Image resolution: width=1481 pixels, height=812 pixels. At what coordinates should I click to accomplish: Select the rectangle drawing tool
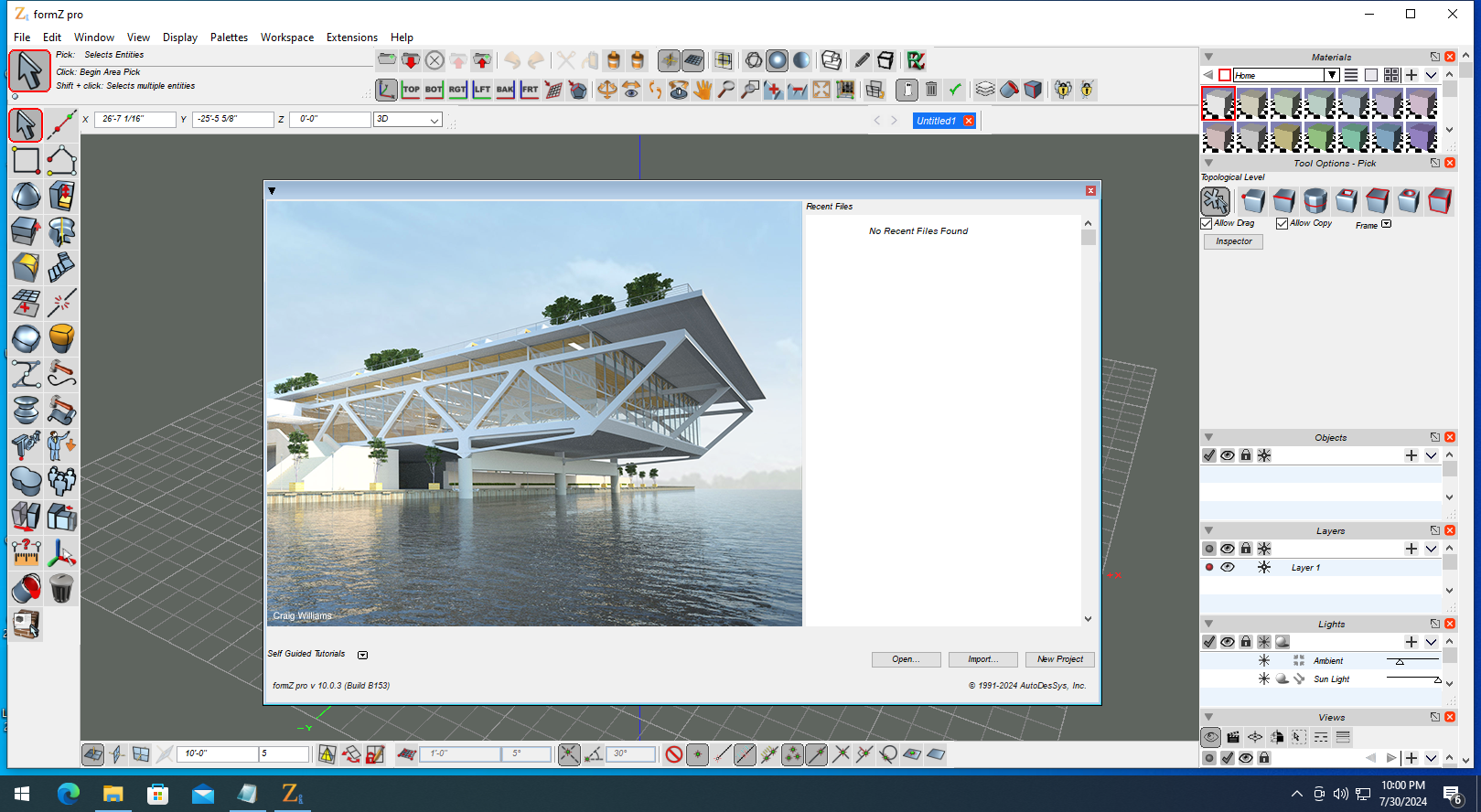point(26,161)
